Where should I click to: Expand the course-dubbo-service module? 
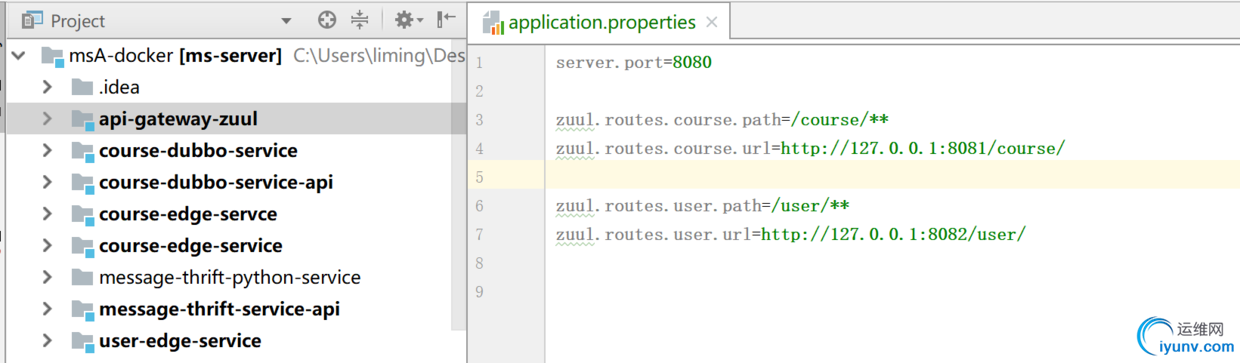tap(47, 151)
